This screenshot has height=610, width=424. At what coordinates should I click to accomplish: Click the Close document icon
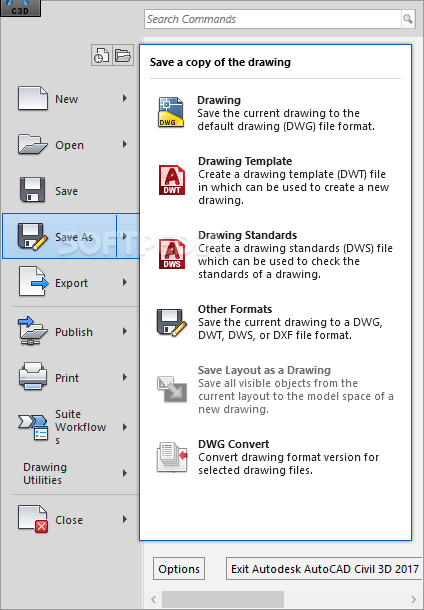click(x=33, y=519)
